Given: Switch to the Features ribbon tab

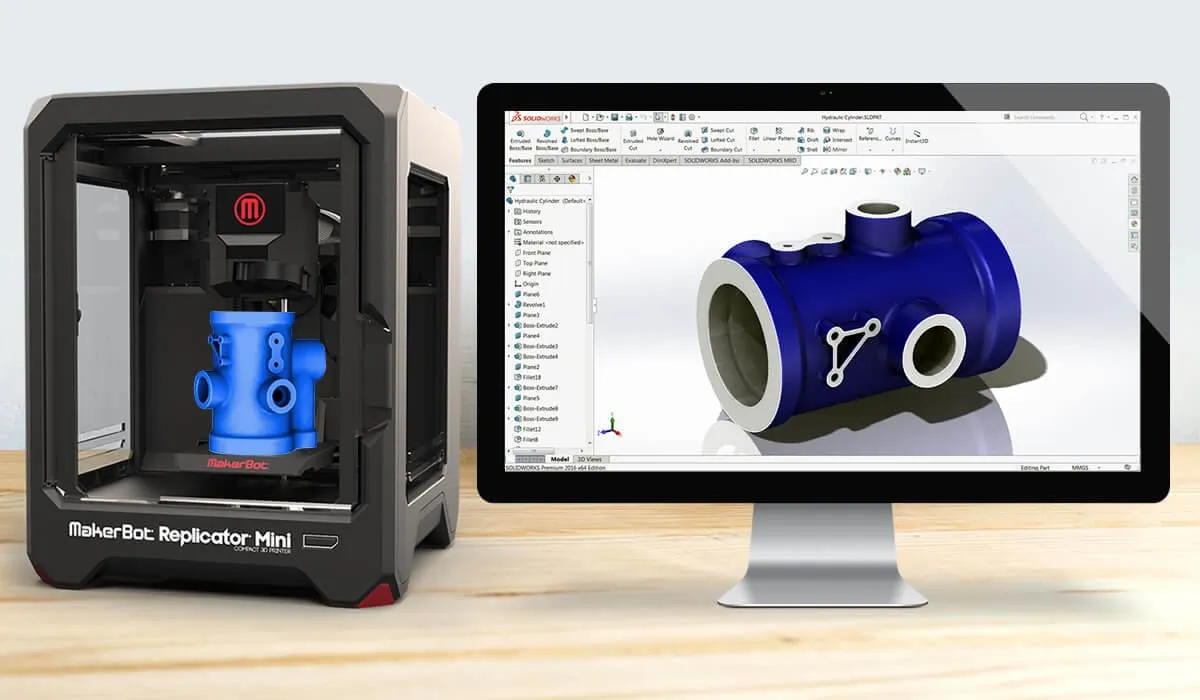Looking at the screenshot, I should pos(520,160).
